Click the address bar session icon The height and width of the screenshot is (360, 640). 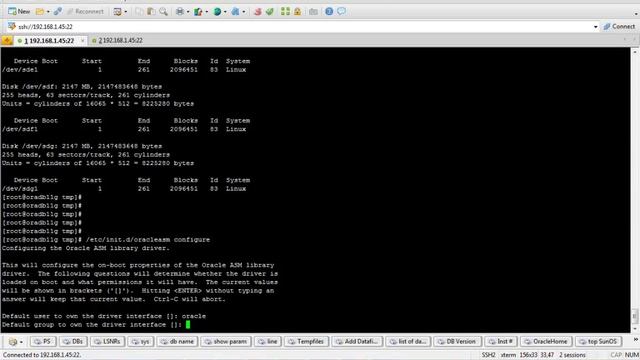tap(11, 26)
